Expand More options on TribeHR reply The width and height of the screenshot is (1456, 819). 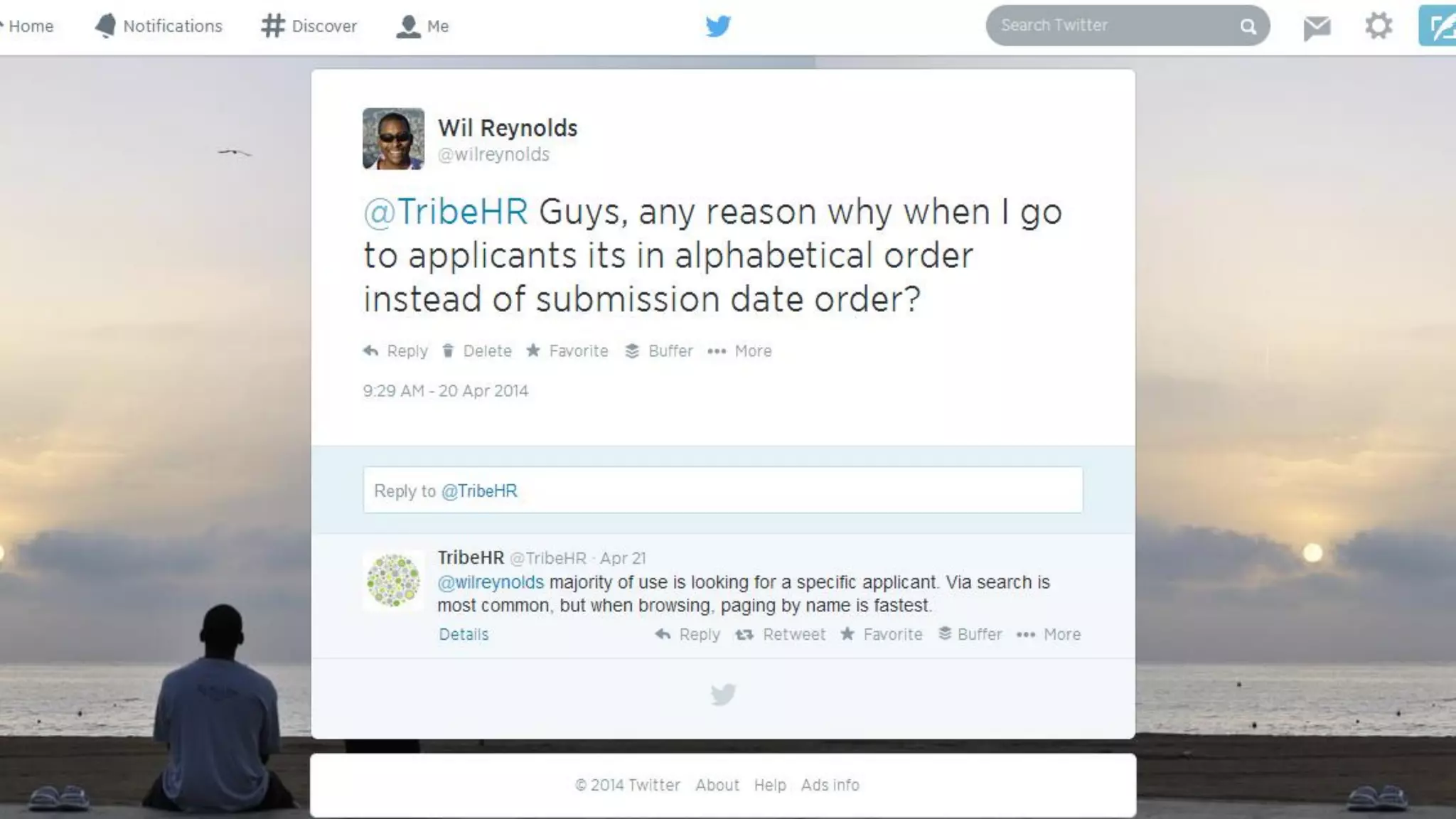pos(1049,634)
